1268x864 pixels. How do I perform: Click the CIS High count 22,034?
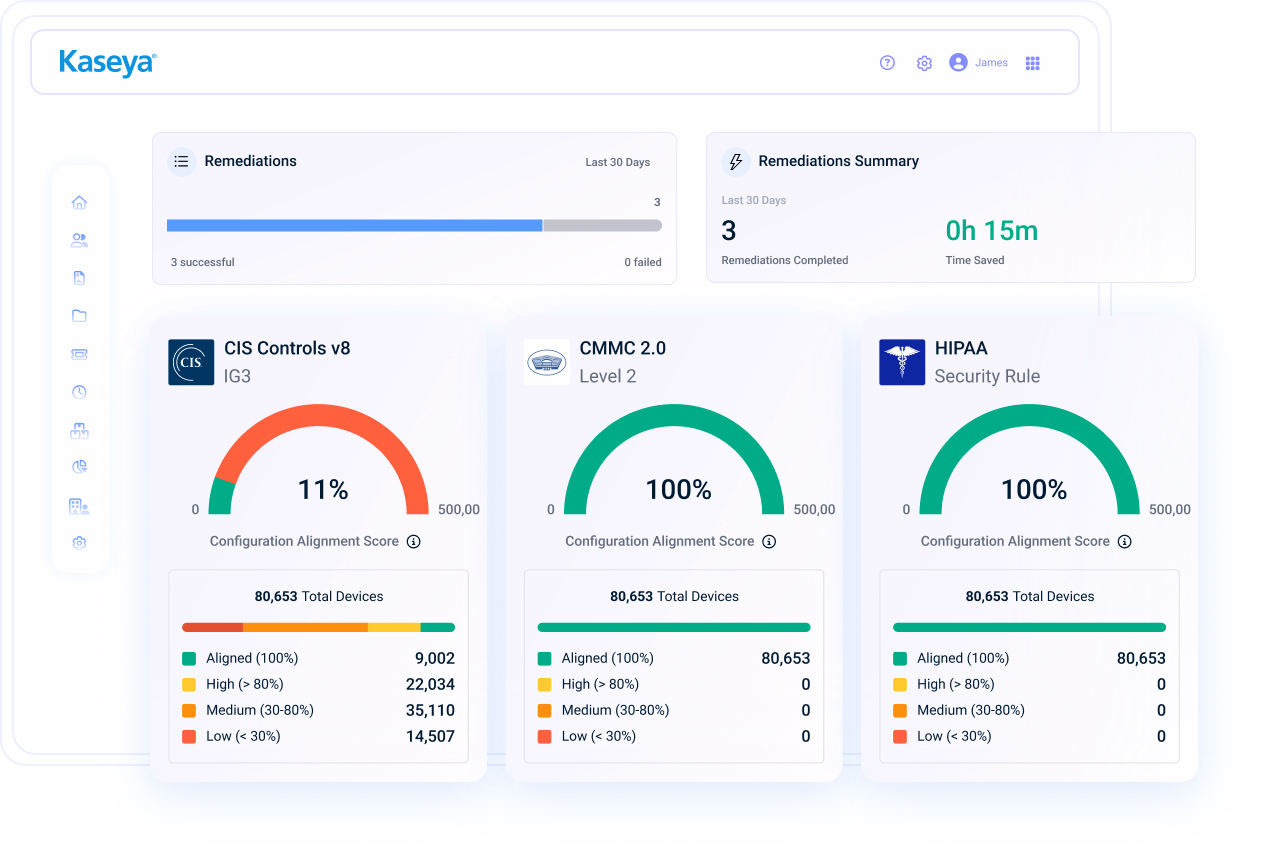[x=430, y=685]
